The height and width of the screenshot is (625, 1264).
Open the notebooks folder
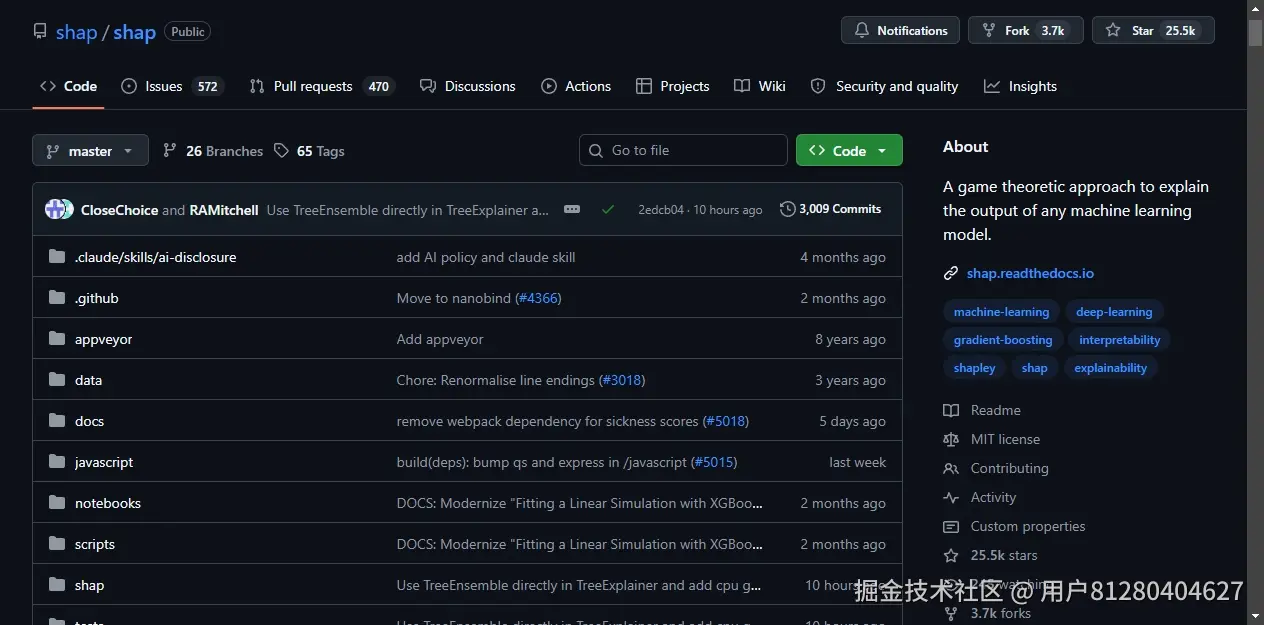pos(108,503)
